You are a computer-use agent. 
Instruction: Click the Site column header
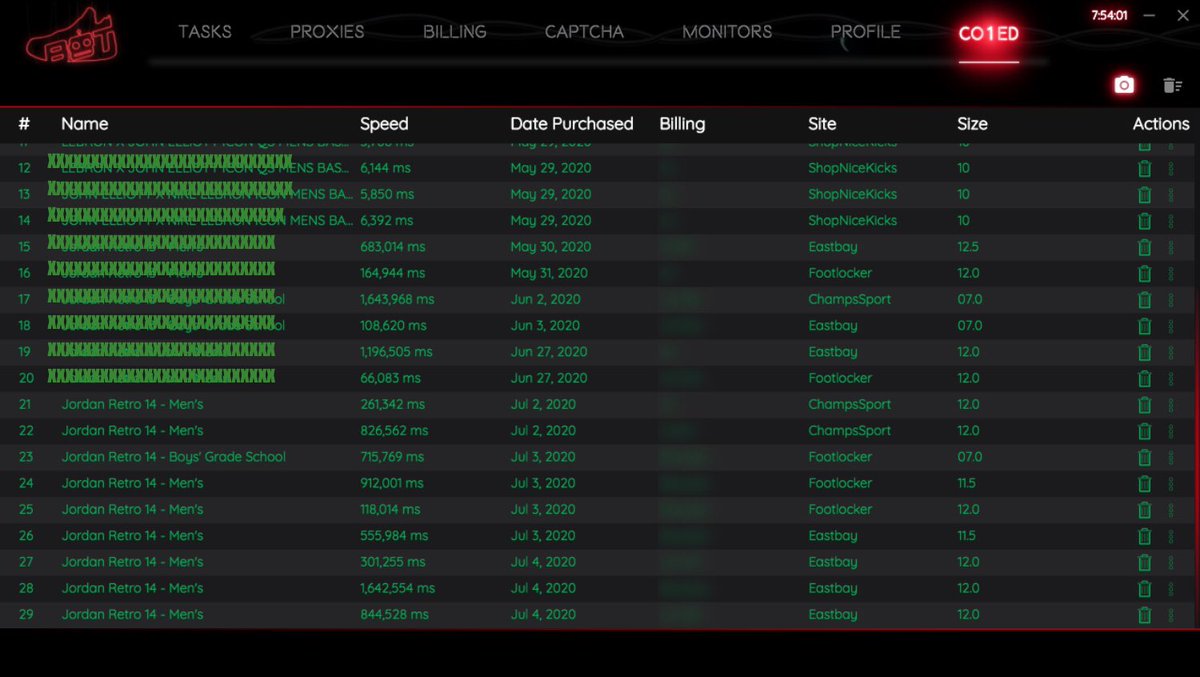coord(822,124)
